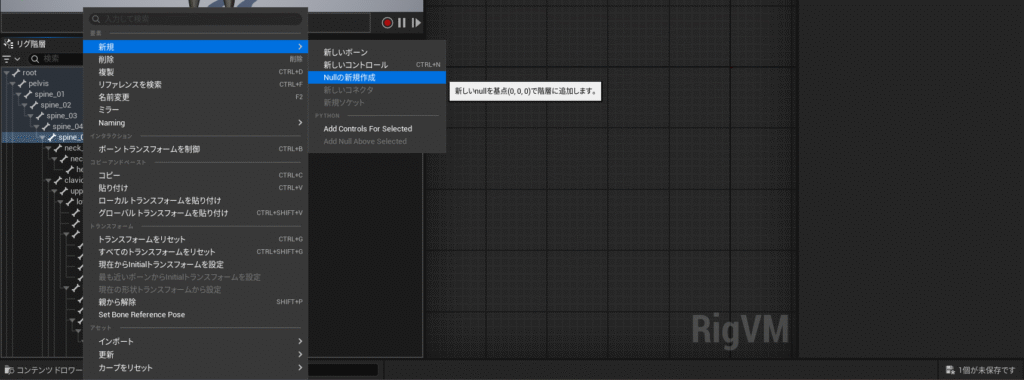Select グローバルトランスフォームを貼り付け
Image resolution: width=1024 pixels, height=380 pixels.
click(195, 213)
